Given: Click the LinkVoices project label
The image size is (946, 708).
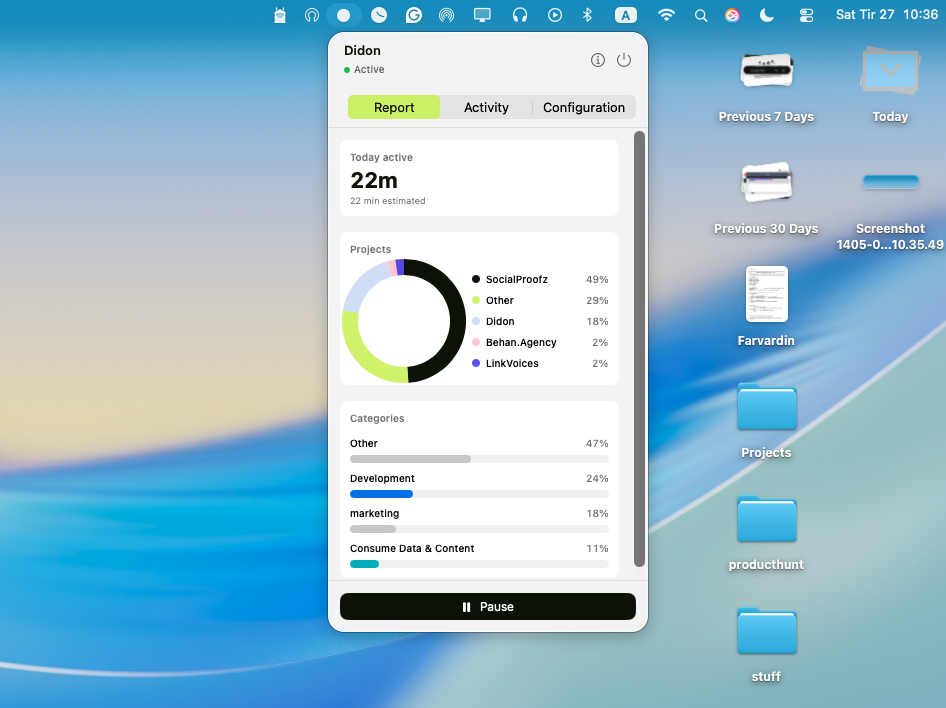Looking at the screenshot, I should (512, 363).
